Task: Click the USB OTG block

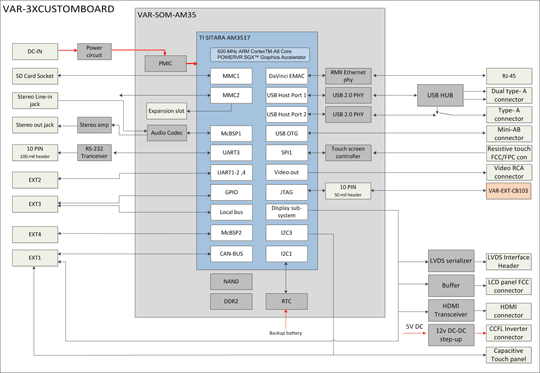Action: 287,134
